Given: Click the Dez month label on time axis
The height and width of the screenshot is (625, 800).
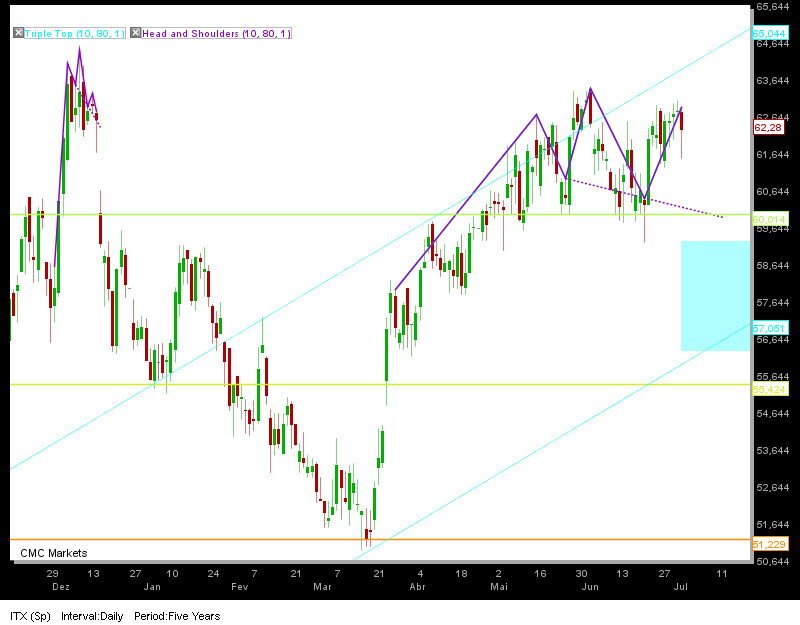Looking at the screenshot, I should pyautogui.click(x=61, y=587).
